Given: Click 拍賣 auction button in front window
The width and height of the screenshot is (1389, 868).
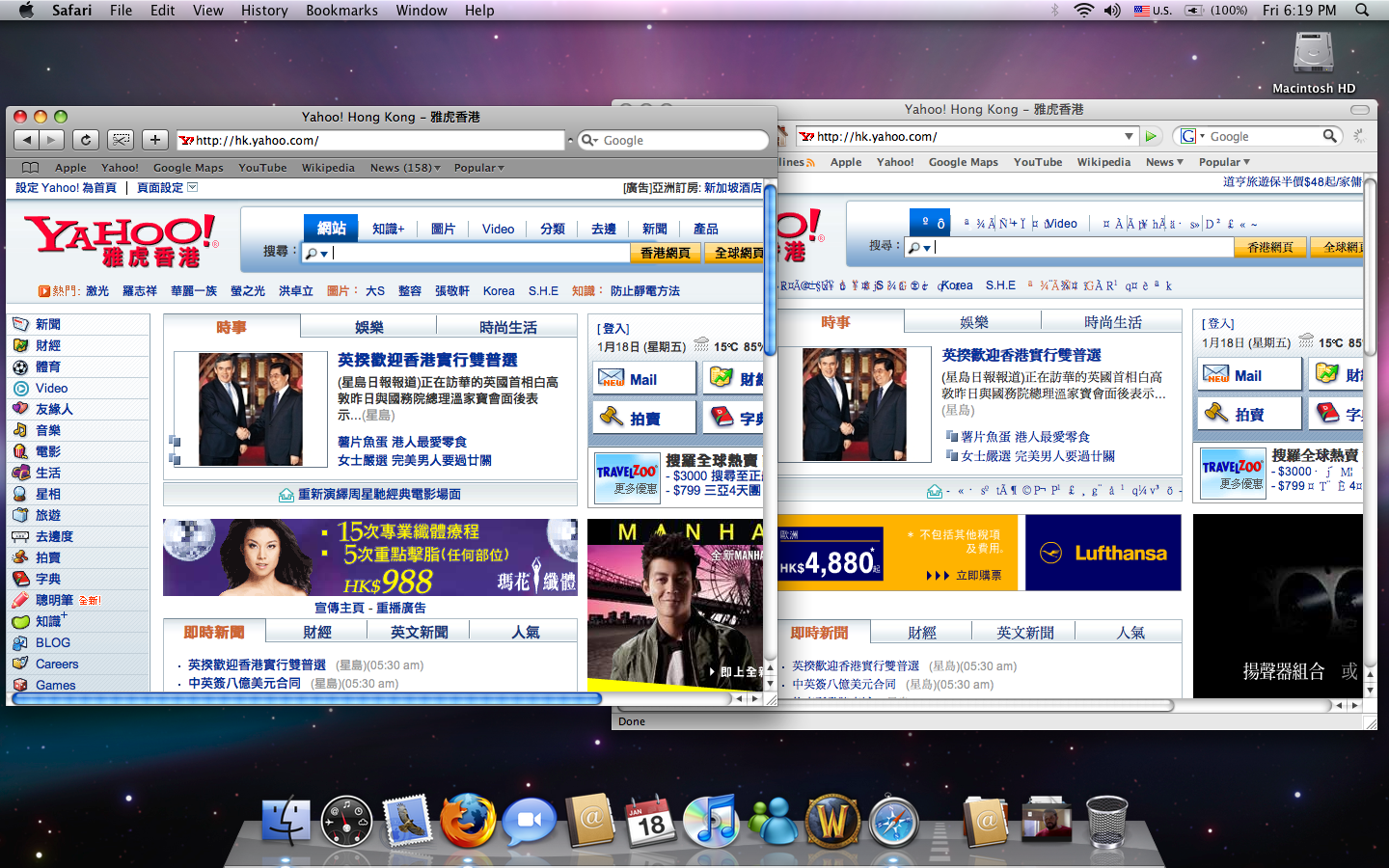Looking at the screenshot, I should tap(643, 418).
